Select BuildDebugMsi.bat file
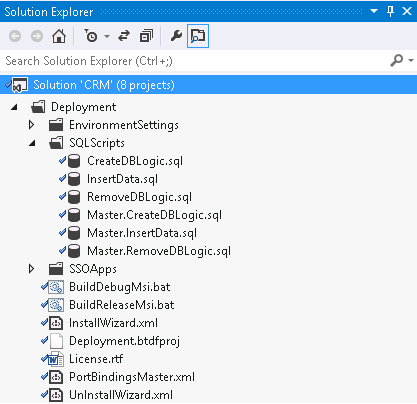Screen dimensions: 417x404 (x=119, y=287)
